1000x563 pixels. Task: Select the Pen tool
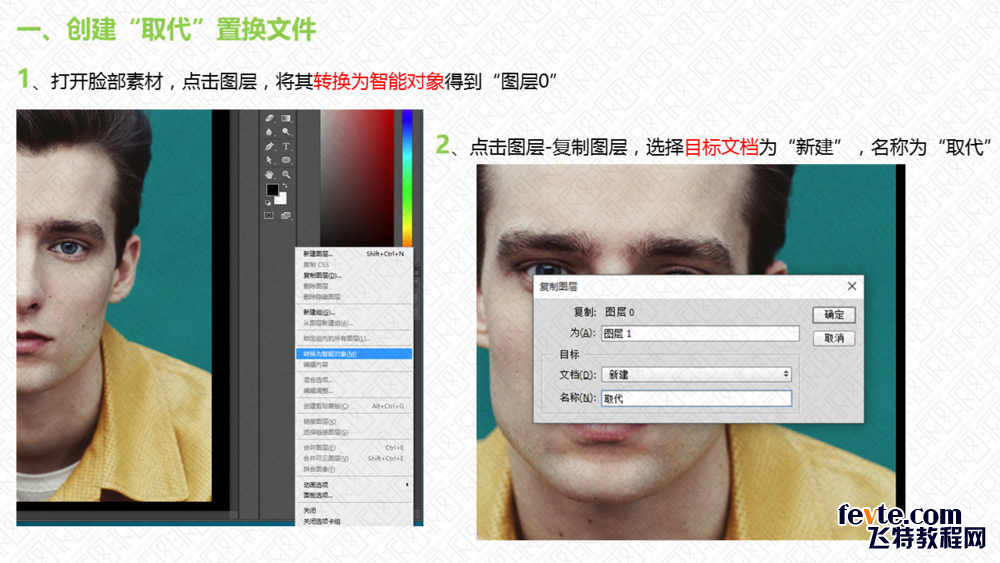(269, 146)
